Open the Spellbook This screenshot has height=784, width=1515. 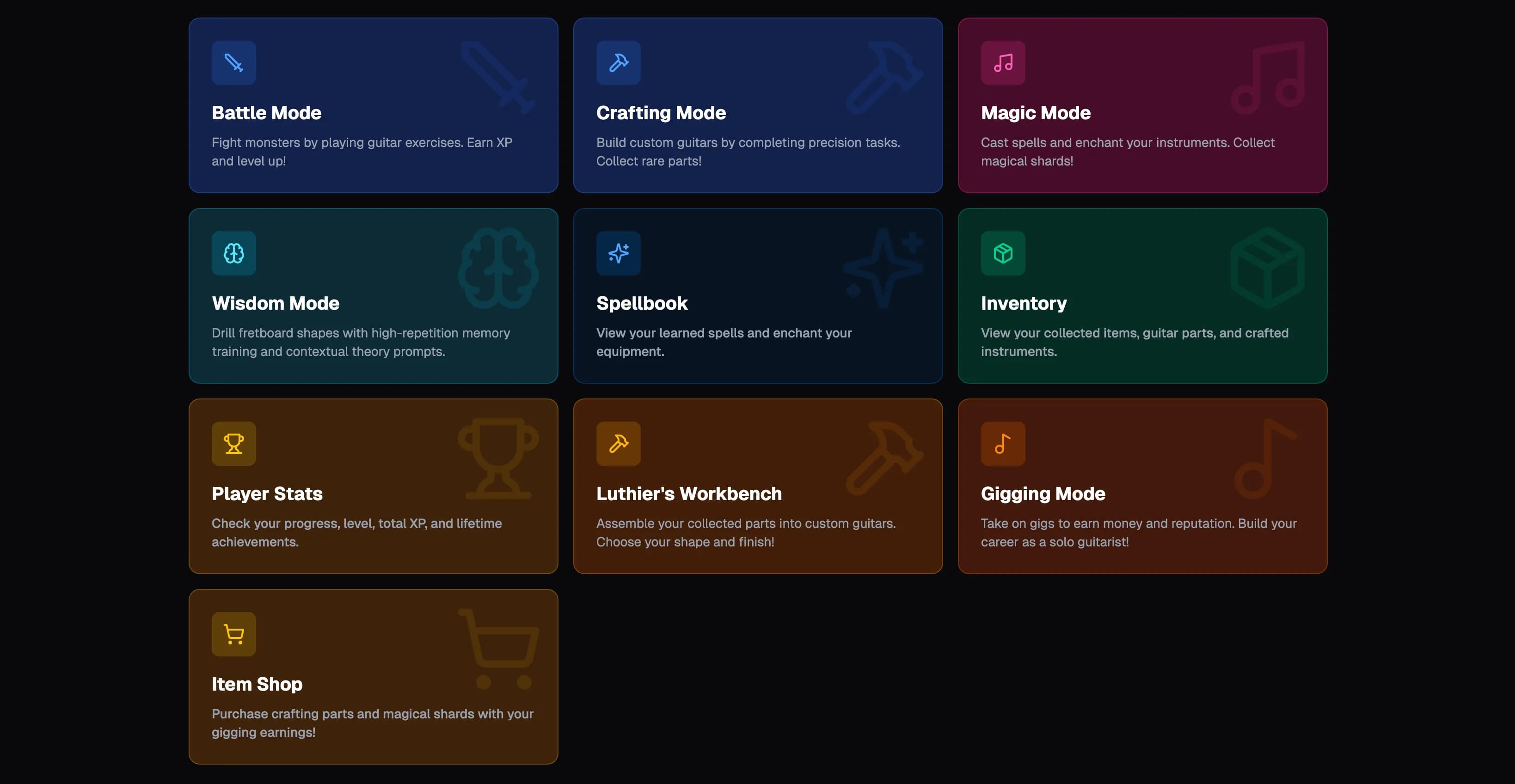click(x=758, y=296)
